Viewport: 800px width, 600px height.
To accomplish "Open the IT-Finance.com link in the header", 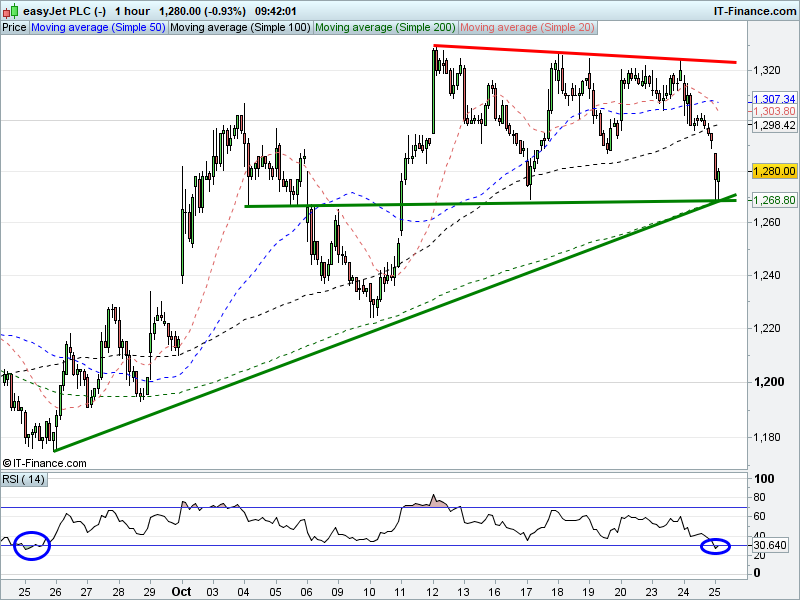I will (755, 11).
